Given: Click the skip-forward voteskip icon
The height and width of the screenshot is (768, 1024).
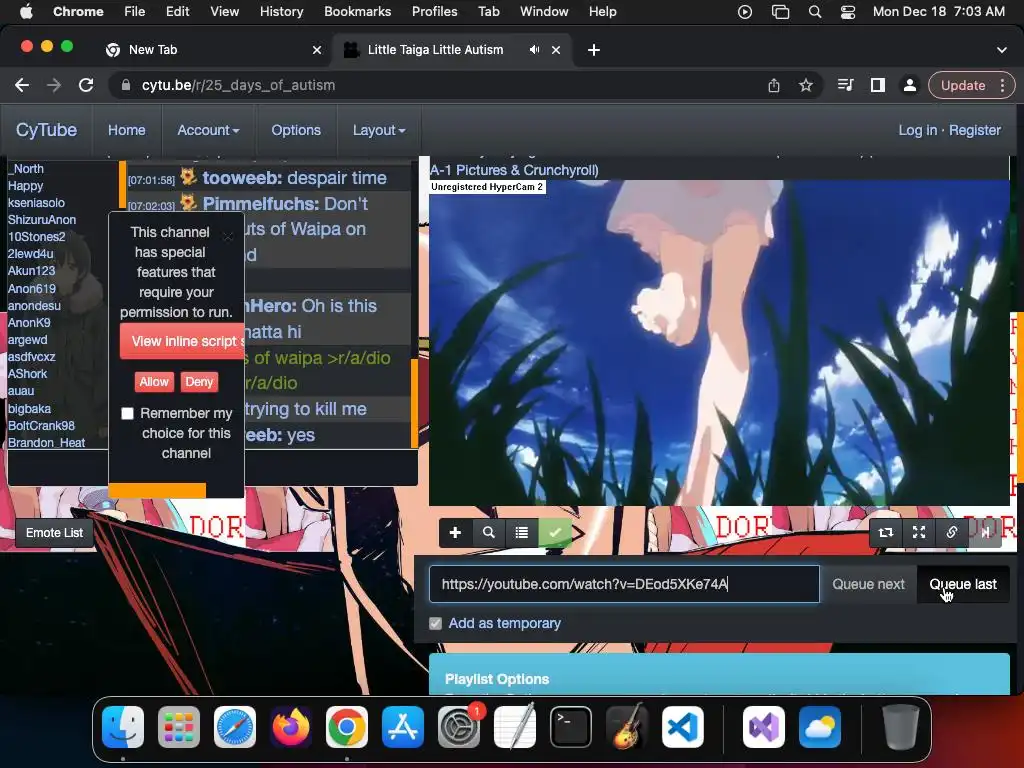Looking at the screenshot, I should (x=985, y=533).
